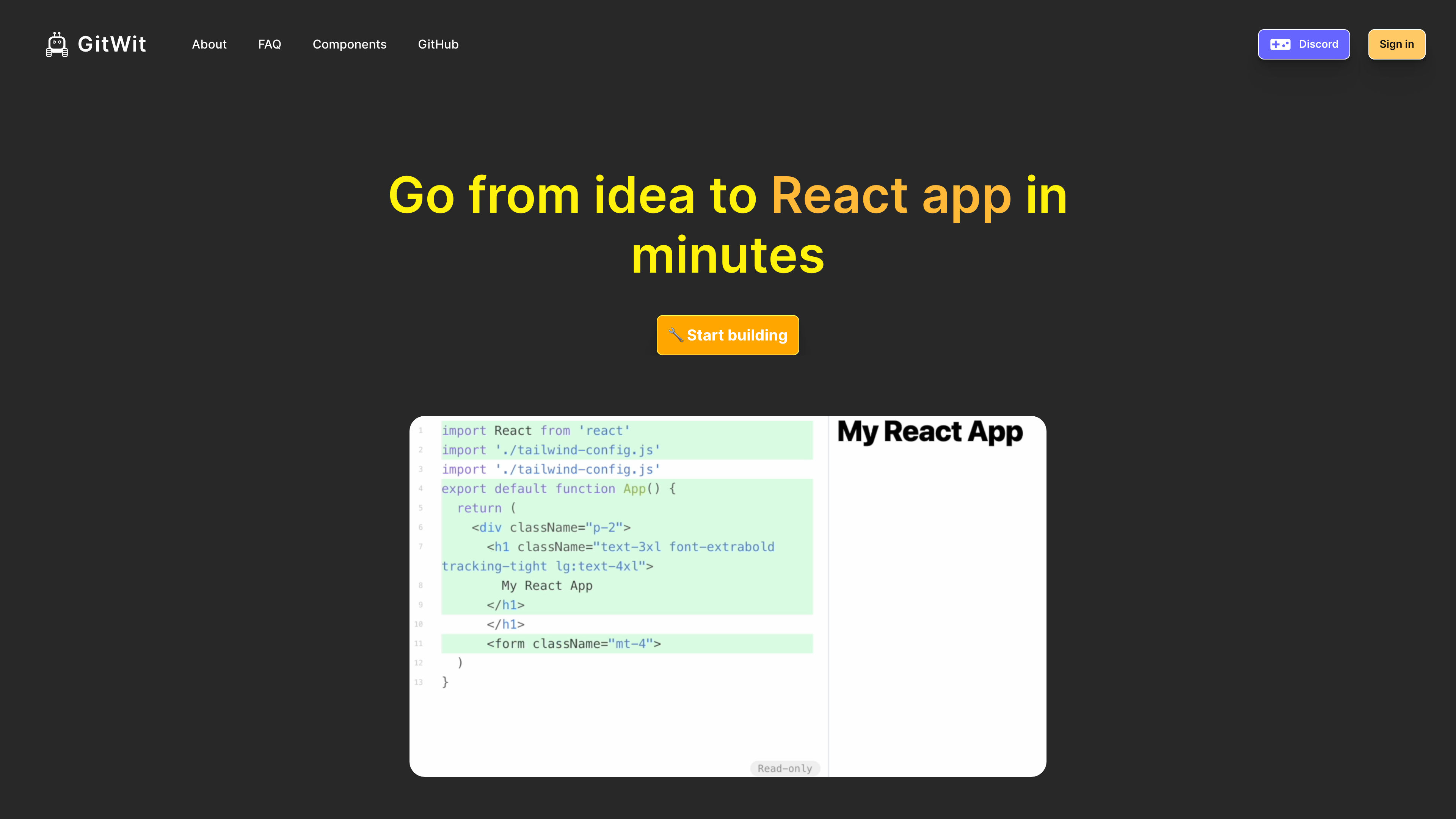The image size is (1456, 819).
Task: Click the closing brace on line 13
Action: (x=446, y=682)
